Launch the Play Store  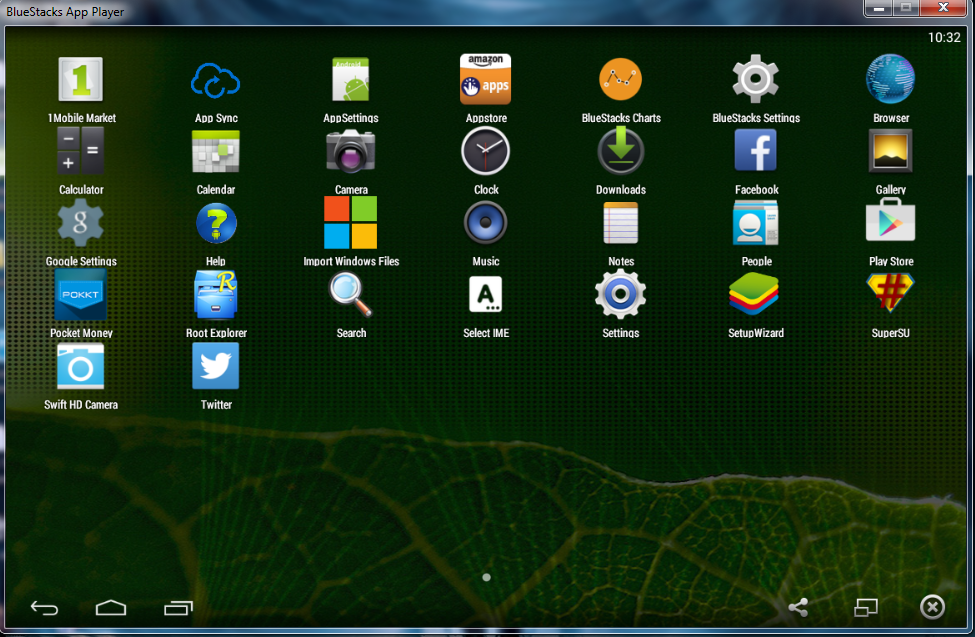click(890, 220)
